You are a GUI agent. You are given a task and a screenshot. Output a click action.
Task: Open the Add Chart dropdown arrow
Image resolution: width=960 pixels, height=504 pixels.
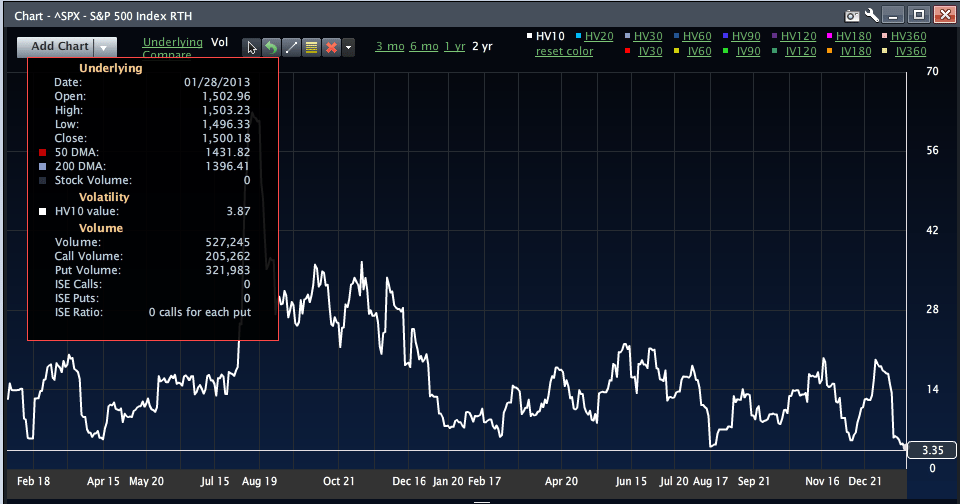click(106, 47)
